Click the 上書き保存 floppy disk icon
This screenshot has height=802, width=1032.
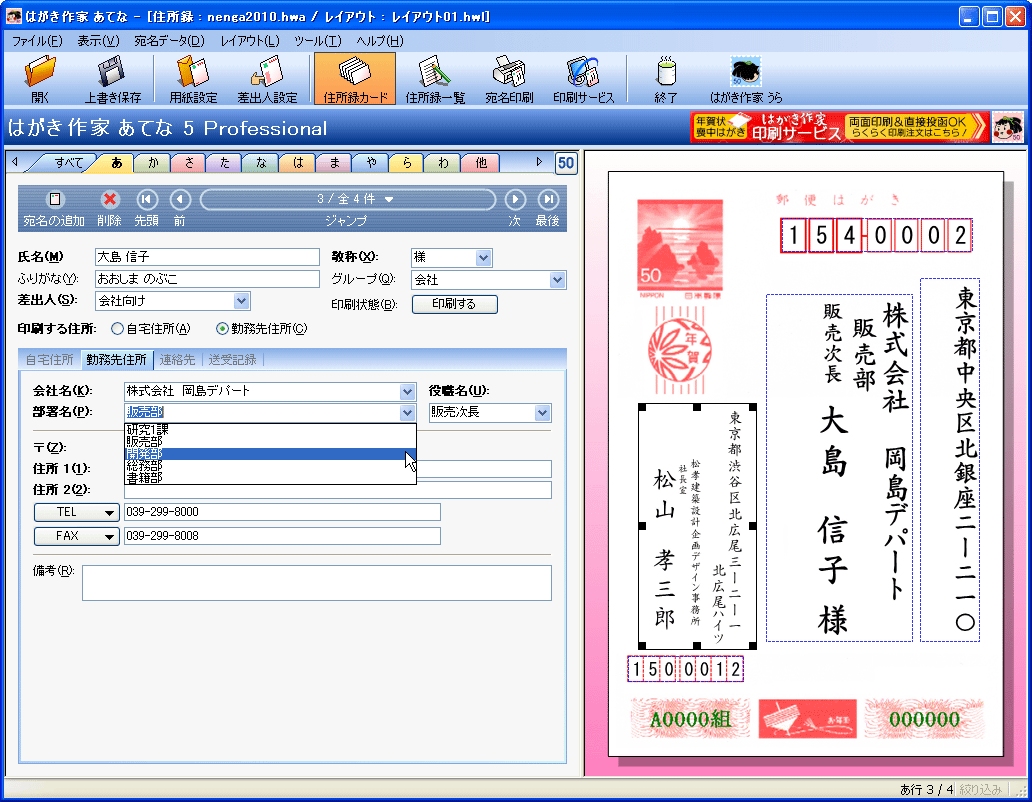tap(113, 79)
